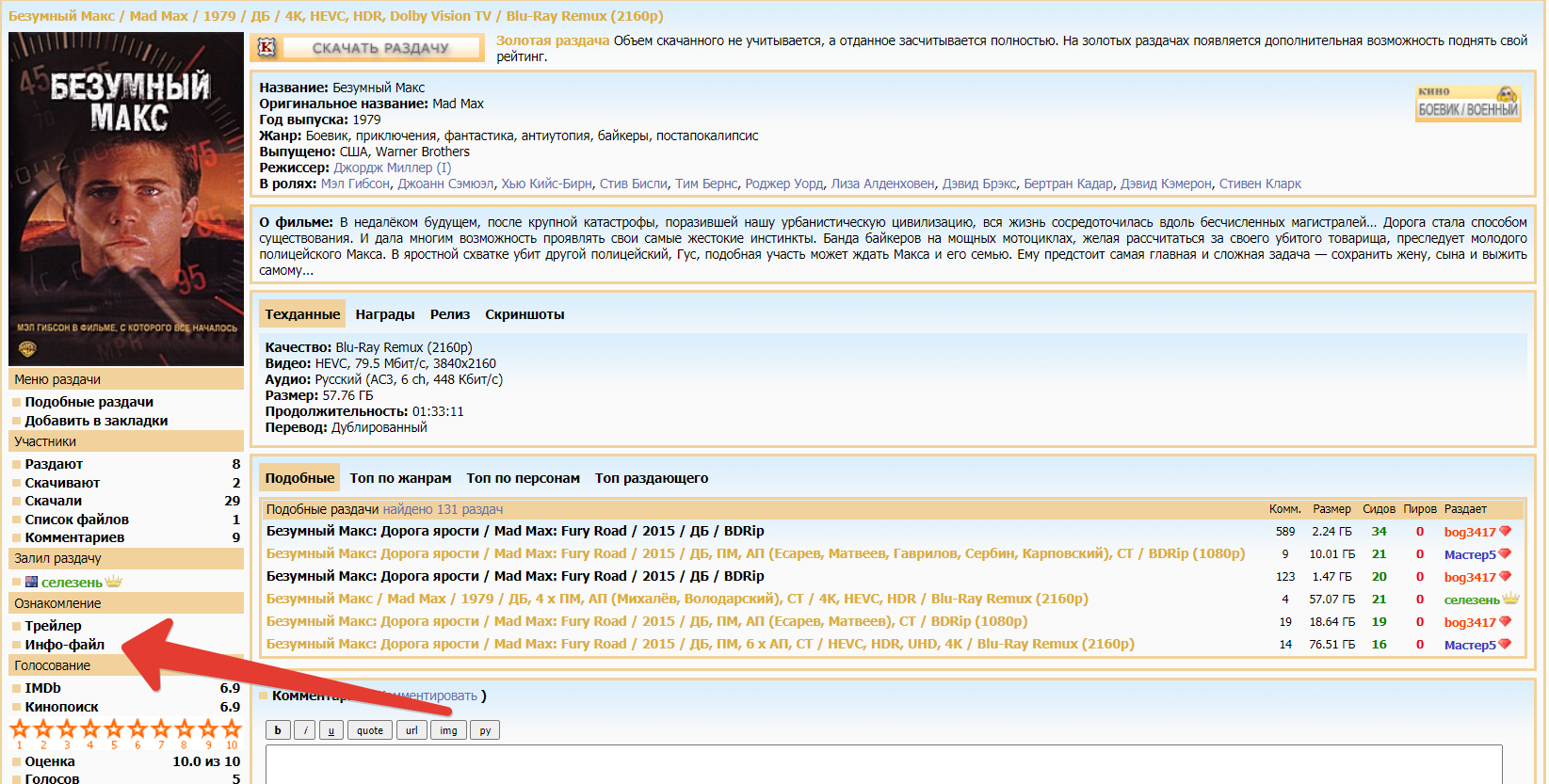Click the italic 'i' formatting button
Viewport: 1549px width, 784px height.
(x=305, y=730)
